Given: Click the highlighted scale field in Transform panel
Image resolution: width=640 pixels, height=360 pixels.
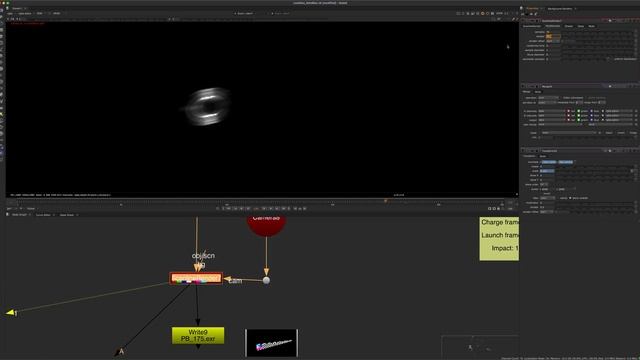Looking at the screenshot, I should click(x=547, y=171).
